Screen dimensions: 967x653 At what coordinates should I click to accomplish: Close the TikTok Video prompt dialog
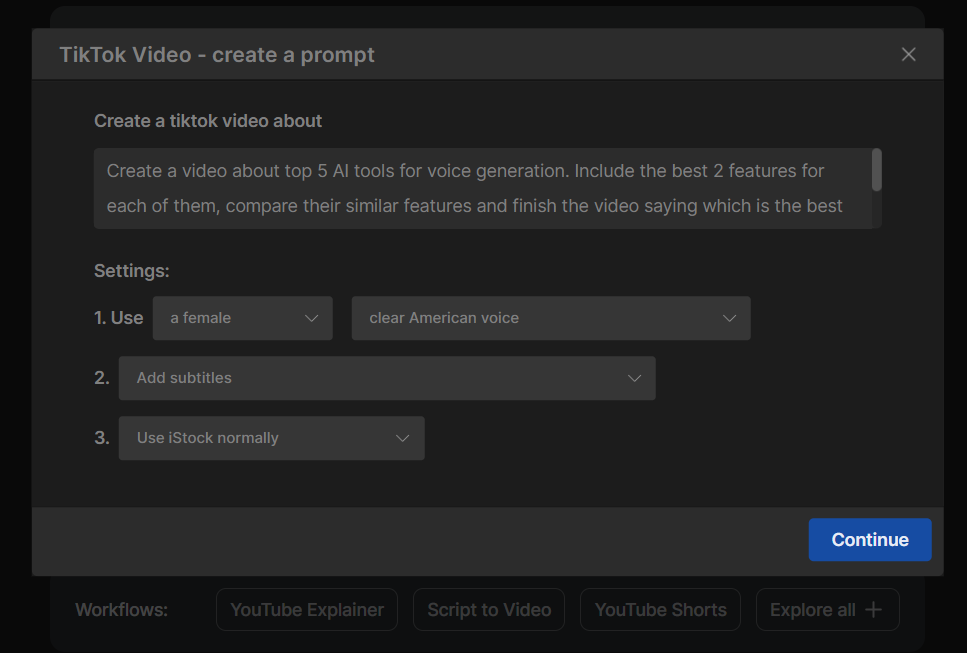pos(908,55)
